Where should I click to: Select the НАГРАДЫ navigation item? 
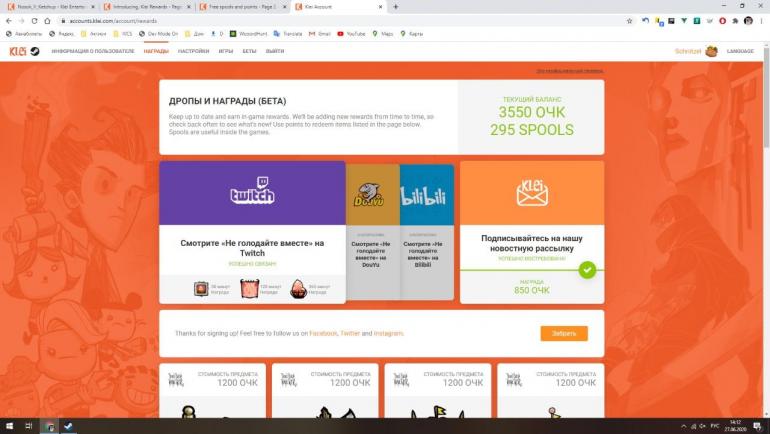point(156,51)
